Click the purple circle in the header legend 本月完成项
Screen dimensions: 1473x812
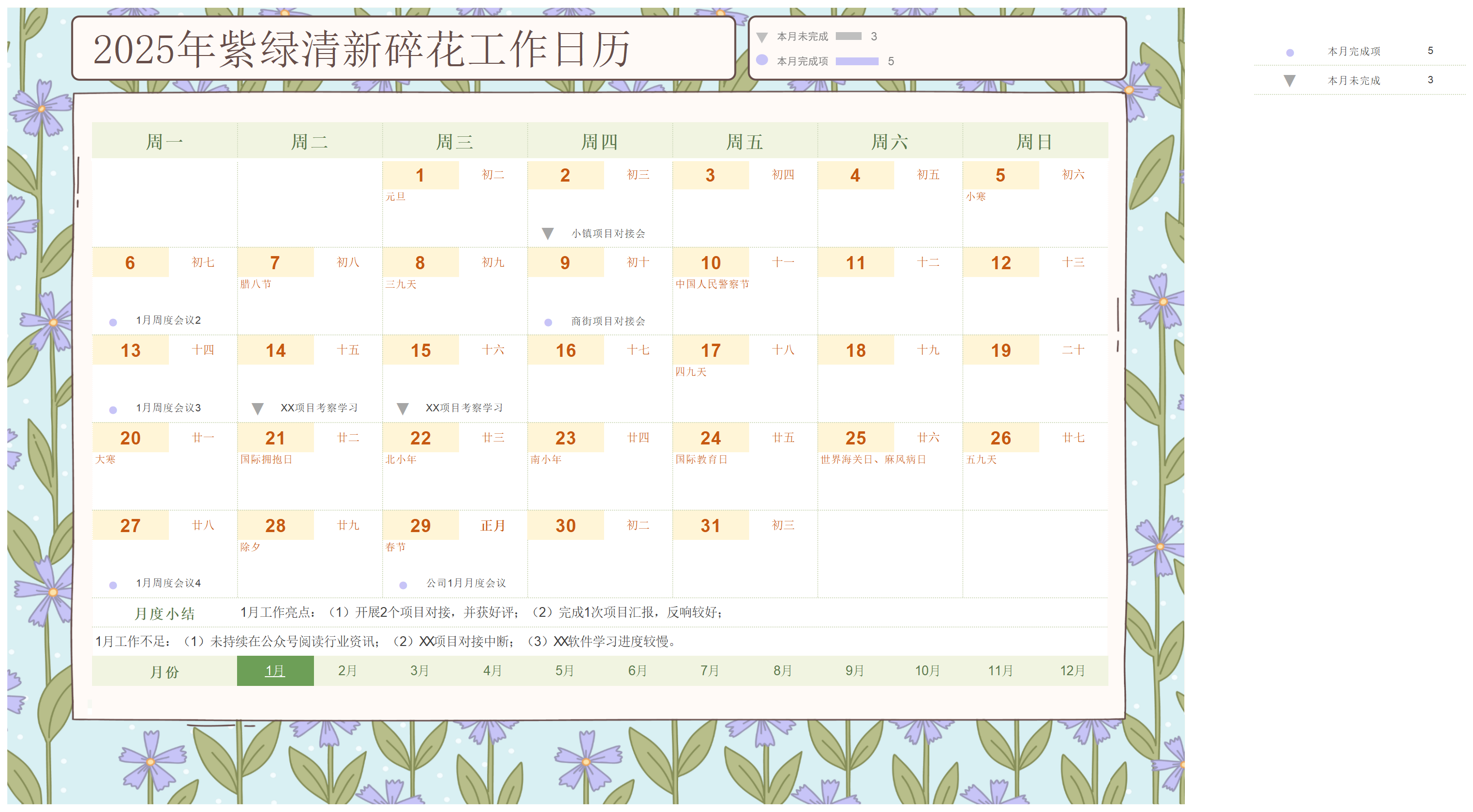pos(762,59)
